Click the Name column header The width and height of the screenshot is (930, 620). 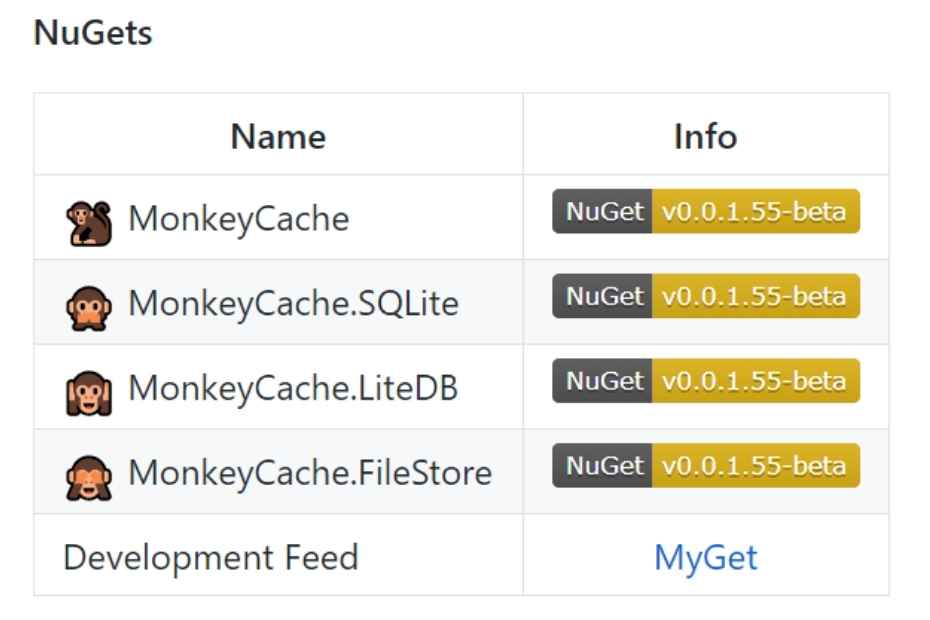278,136
